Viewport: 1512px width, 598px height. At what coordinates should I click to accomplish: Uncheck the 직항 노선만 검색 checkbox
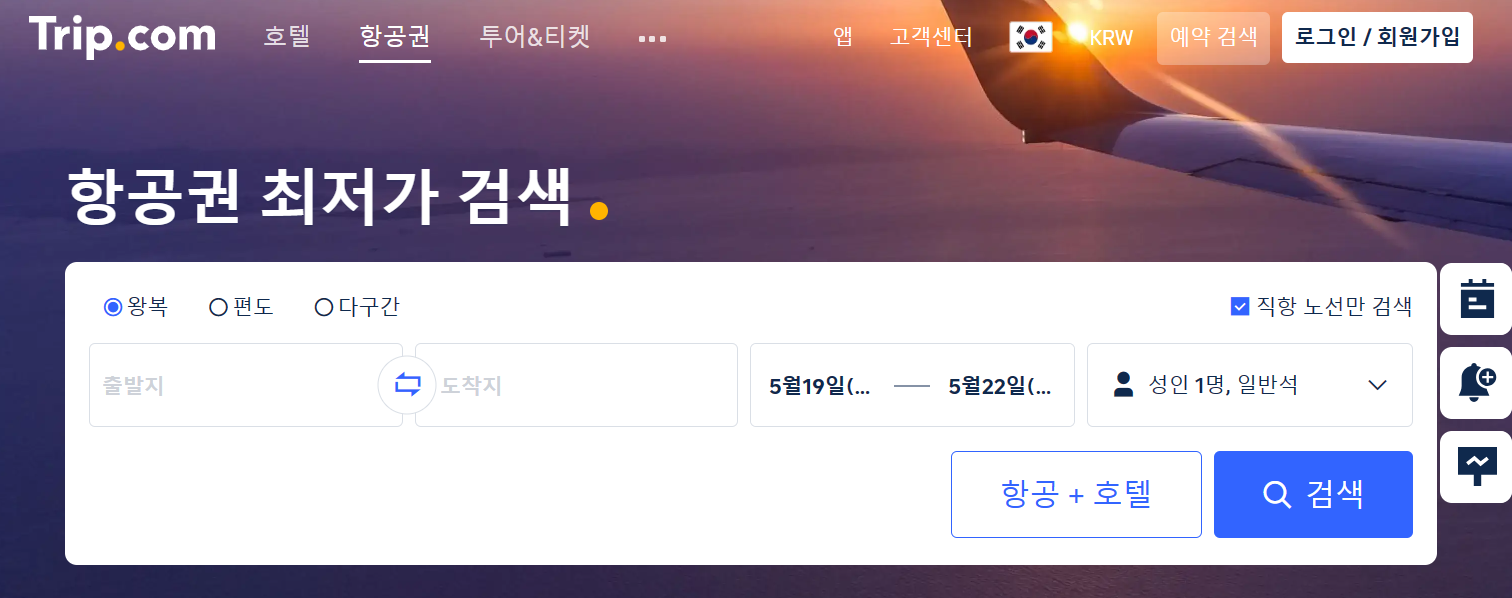coord(1240,306)
